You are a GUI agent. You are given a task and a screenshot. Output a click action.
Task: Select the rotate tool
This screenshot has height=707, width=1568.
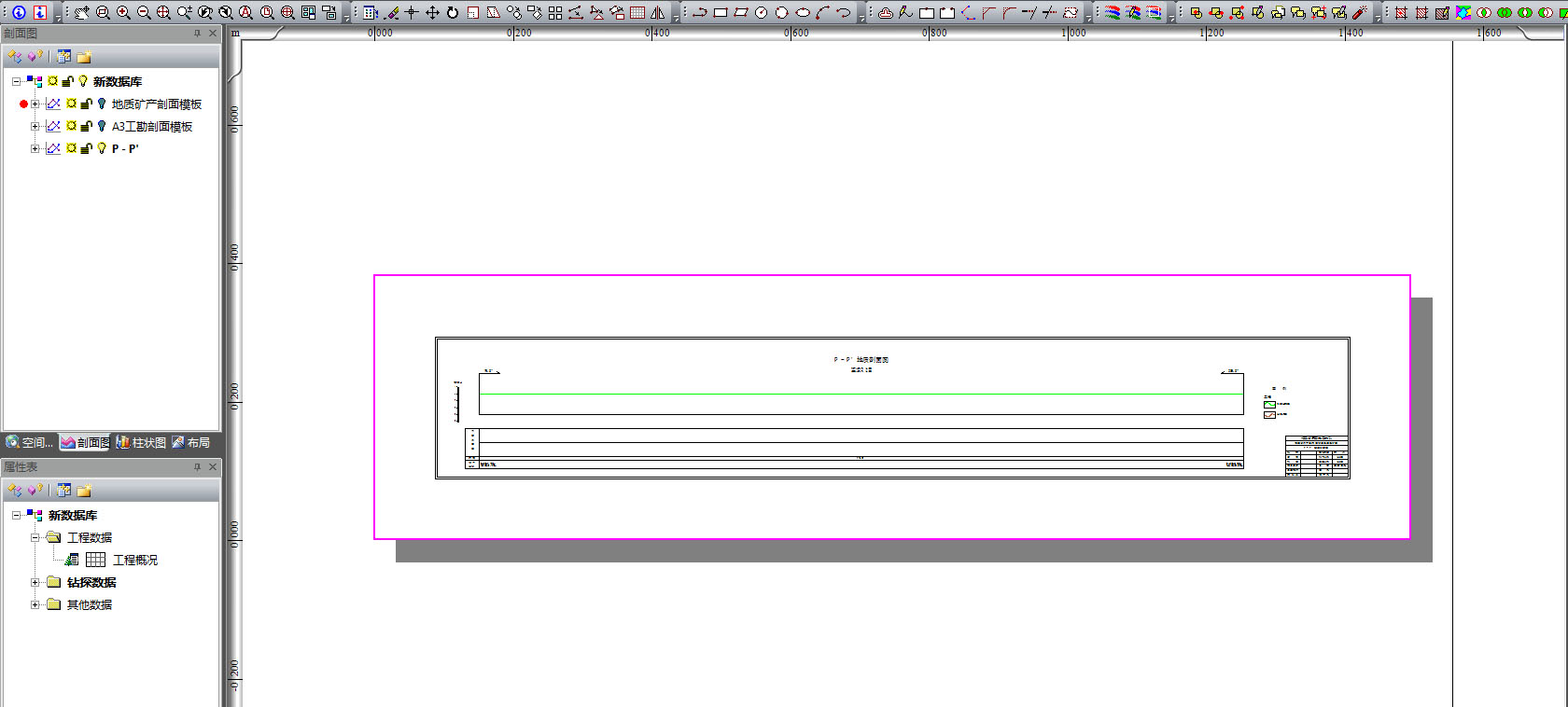(453, 12)
